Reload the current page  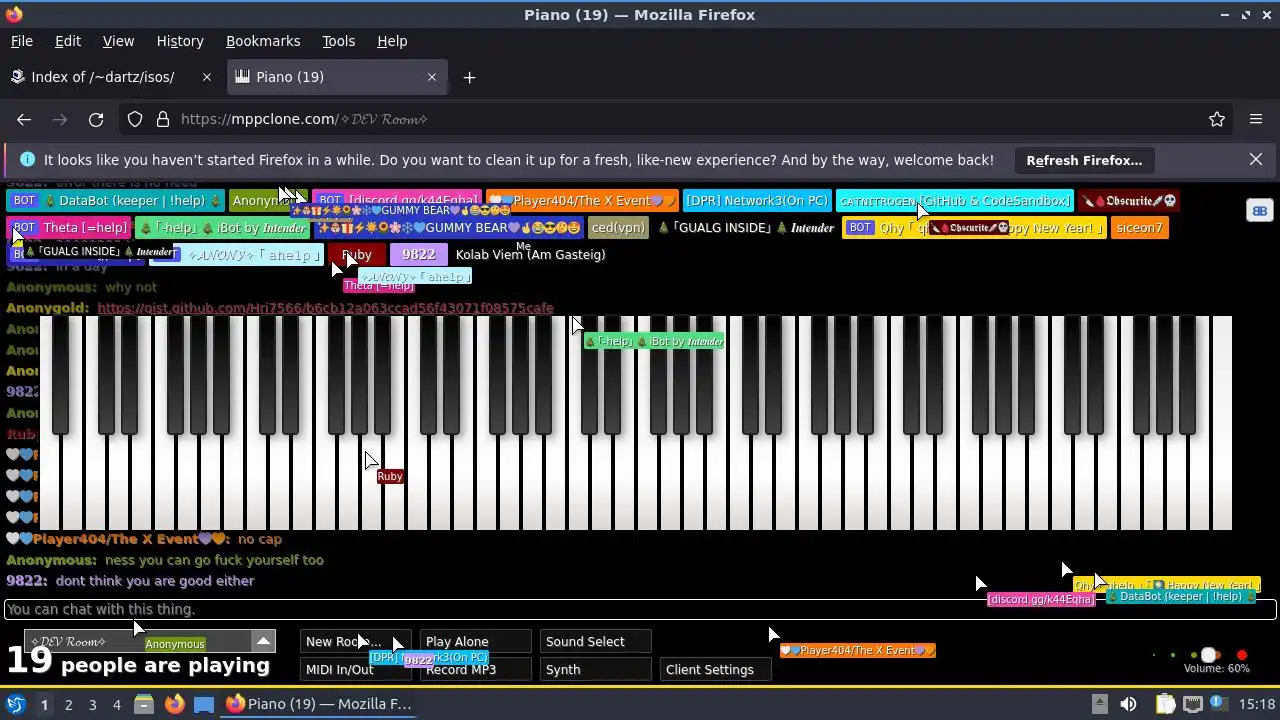(96, 119)
